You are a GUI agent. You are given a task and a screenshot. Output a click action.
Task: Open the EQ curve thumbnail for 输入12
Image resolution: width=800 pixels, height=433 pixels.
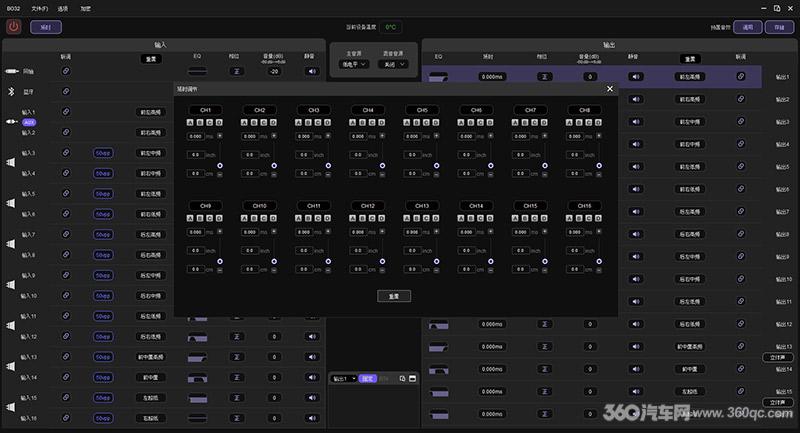point(197,337)
